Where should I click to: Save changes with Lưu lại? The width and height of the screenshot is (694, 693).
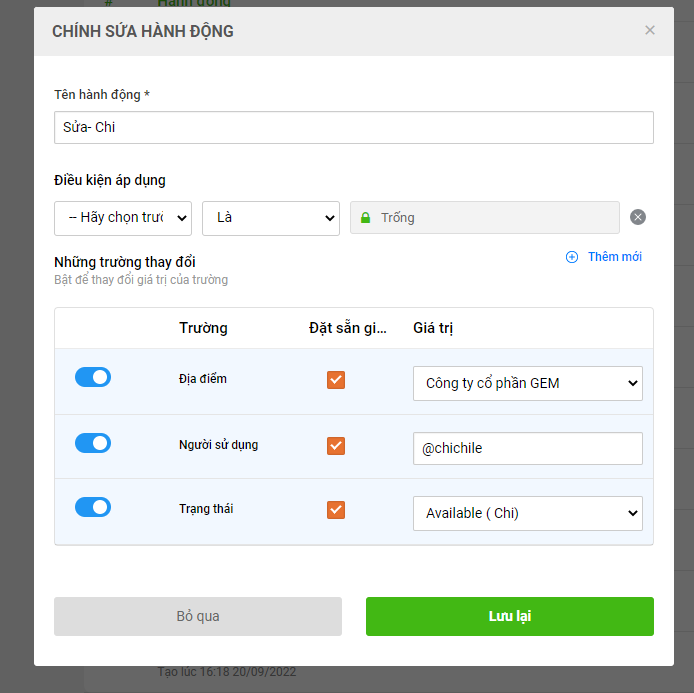pyautogui.click(x=509, y=616)
